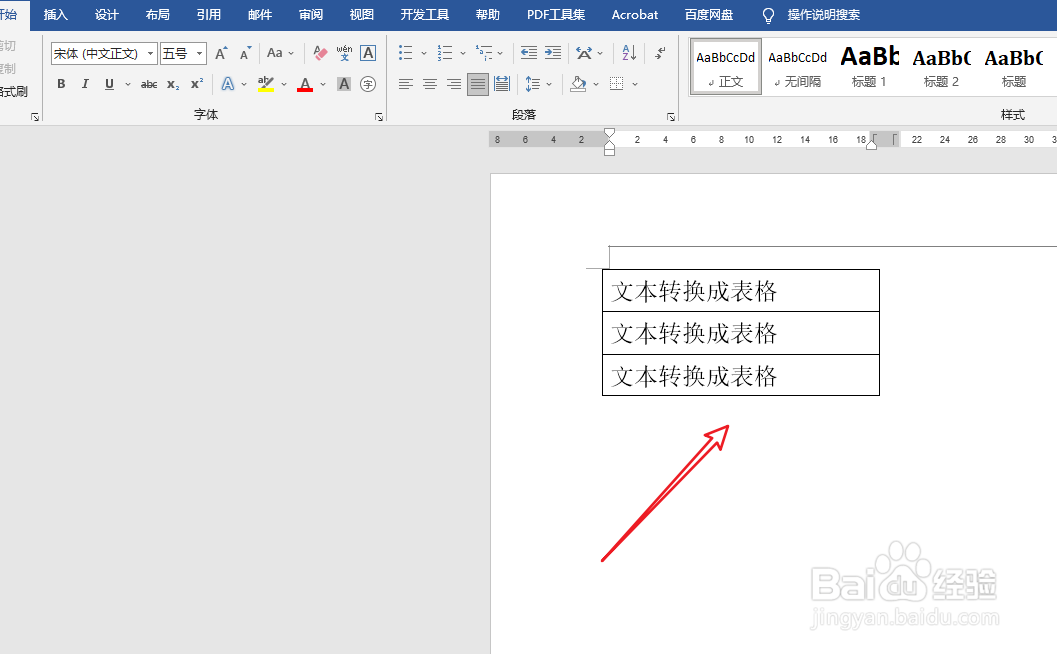1057x654 pixels.
Task: Click the Phonetic Guide icon
Action: coord(344,52)
